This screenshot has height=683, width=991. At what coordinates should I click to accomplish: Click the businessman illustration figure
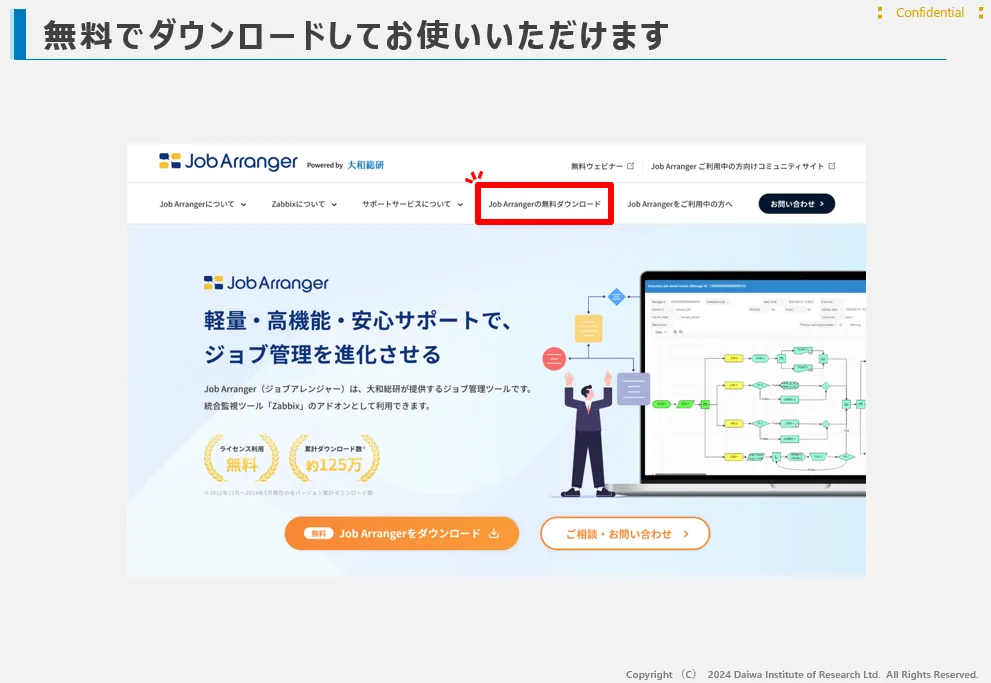point(588,435)
